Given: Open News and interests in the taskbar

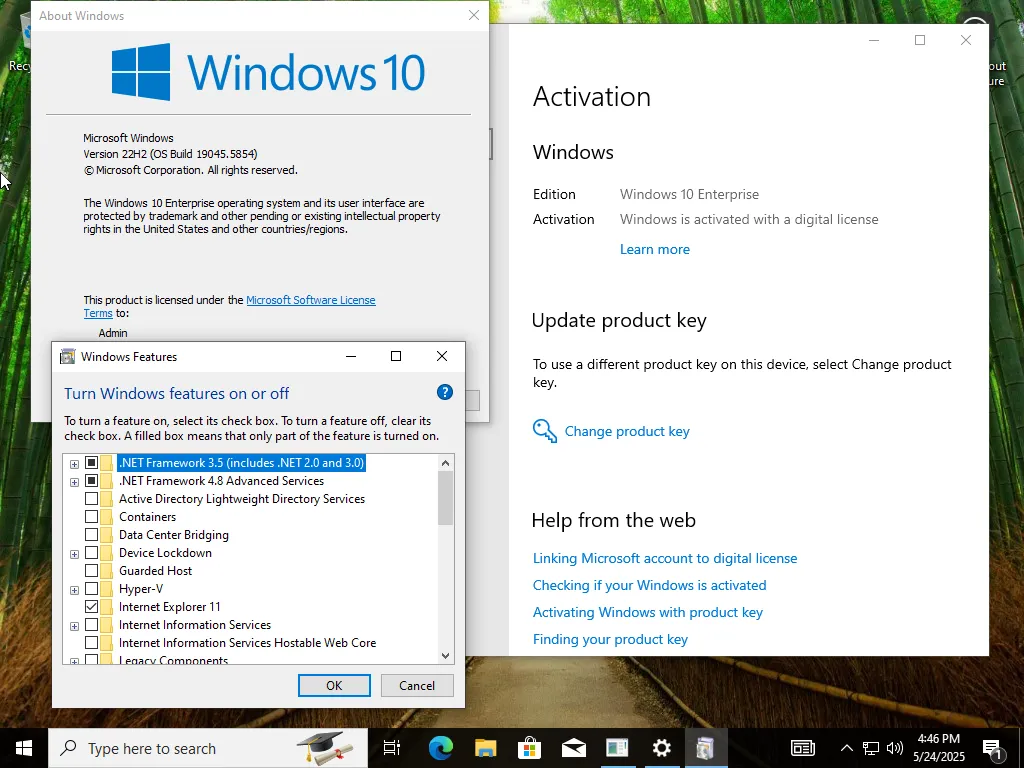Looking at the screenshot, I should pos(803,748).
